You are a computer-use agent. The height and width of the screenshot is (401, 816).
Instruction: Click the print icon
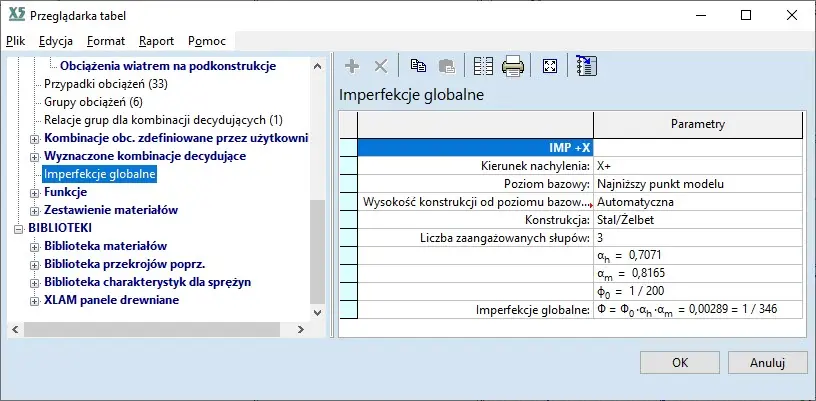point(513,66)
